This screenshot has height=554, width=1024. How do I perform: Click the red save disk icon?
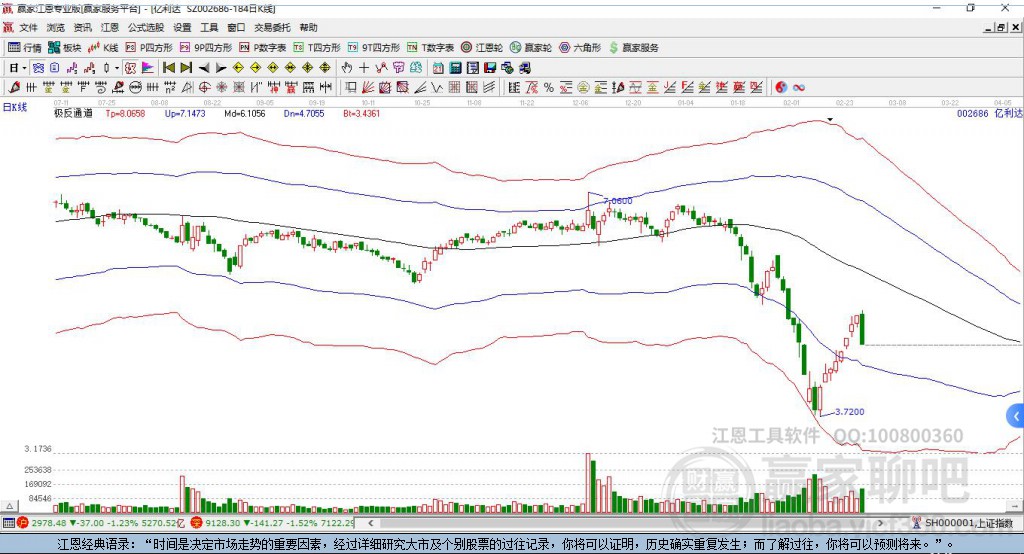490,67
